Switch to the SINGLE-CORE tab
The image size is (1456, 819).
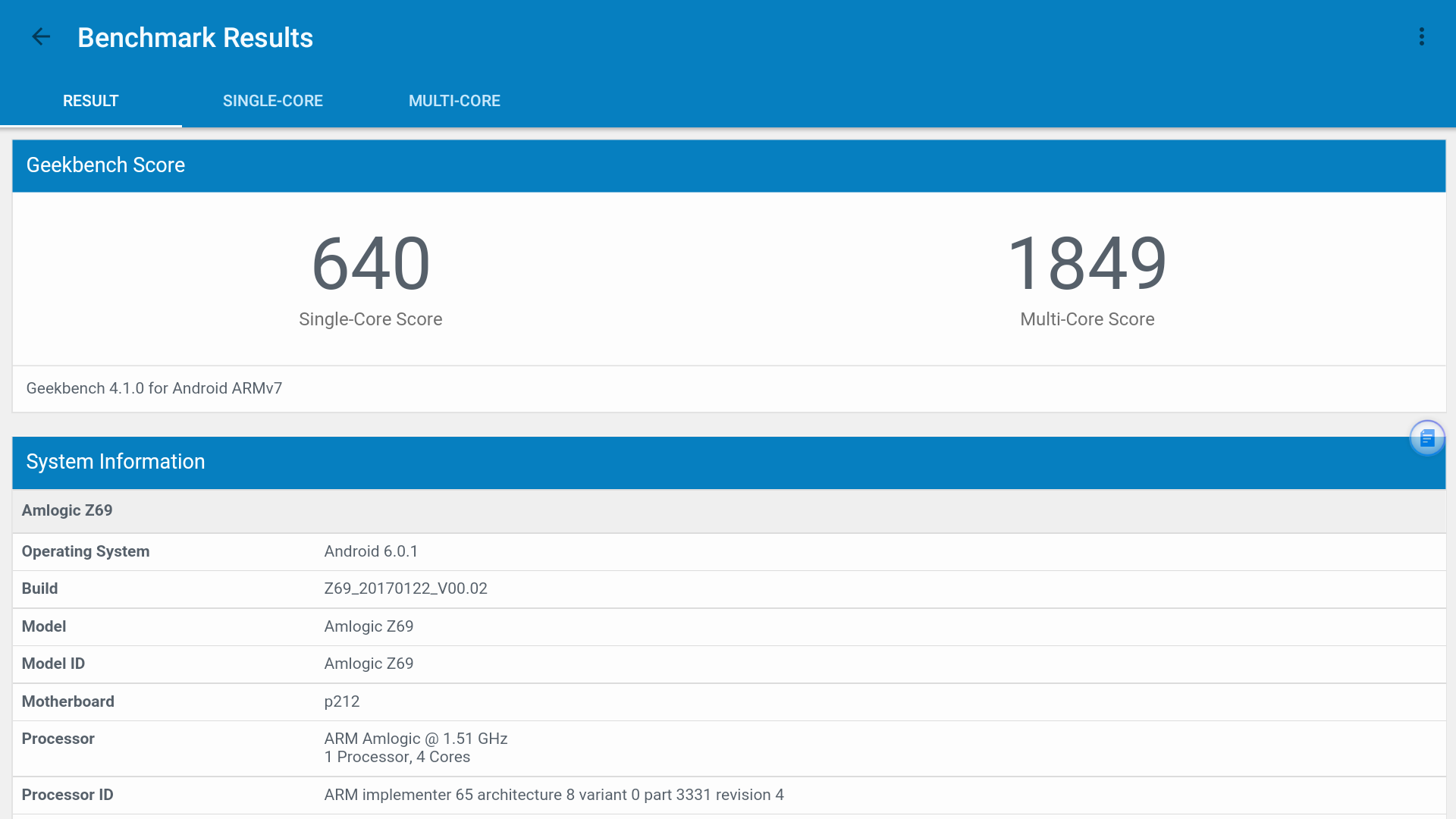[x=272, y=101]
